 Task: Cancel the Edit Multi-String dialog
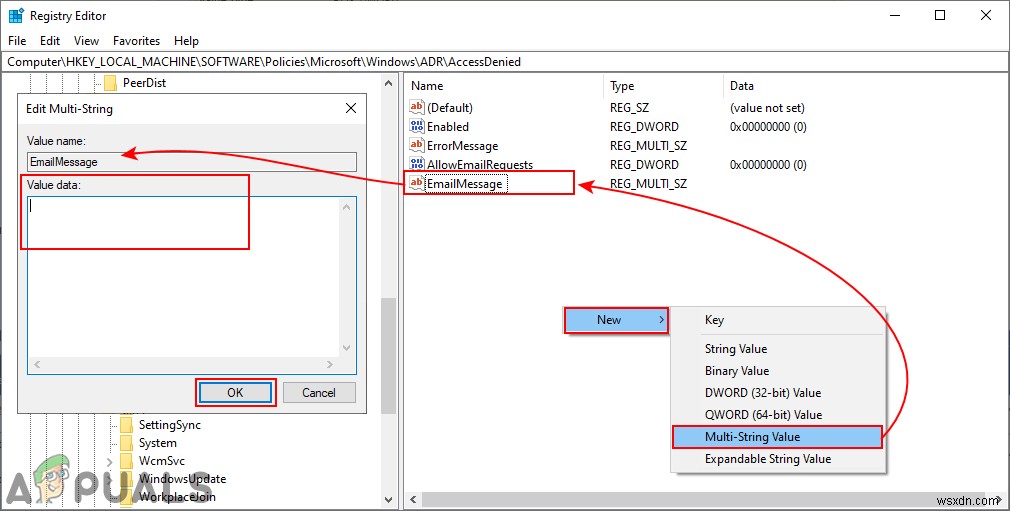pyautogui.click(x=319, y=392)
